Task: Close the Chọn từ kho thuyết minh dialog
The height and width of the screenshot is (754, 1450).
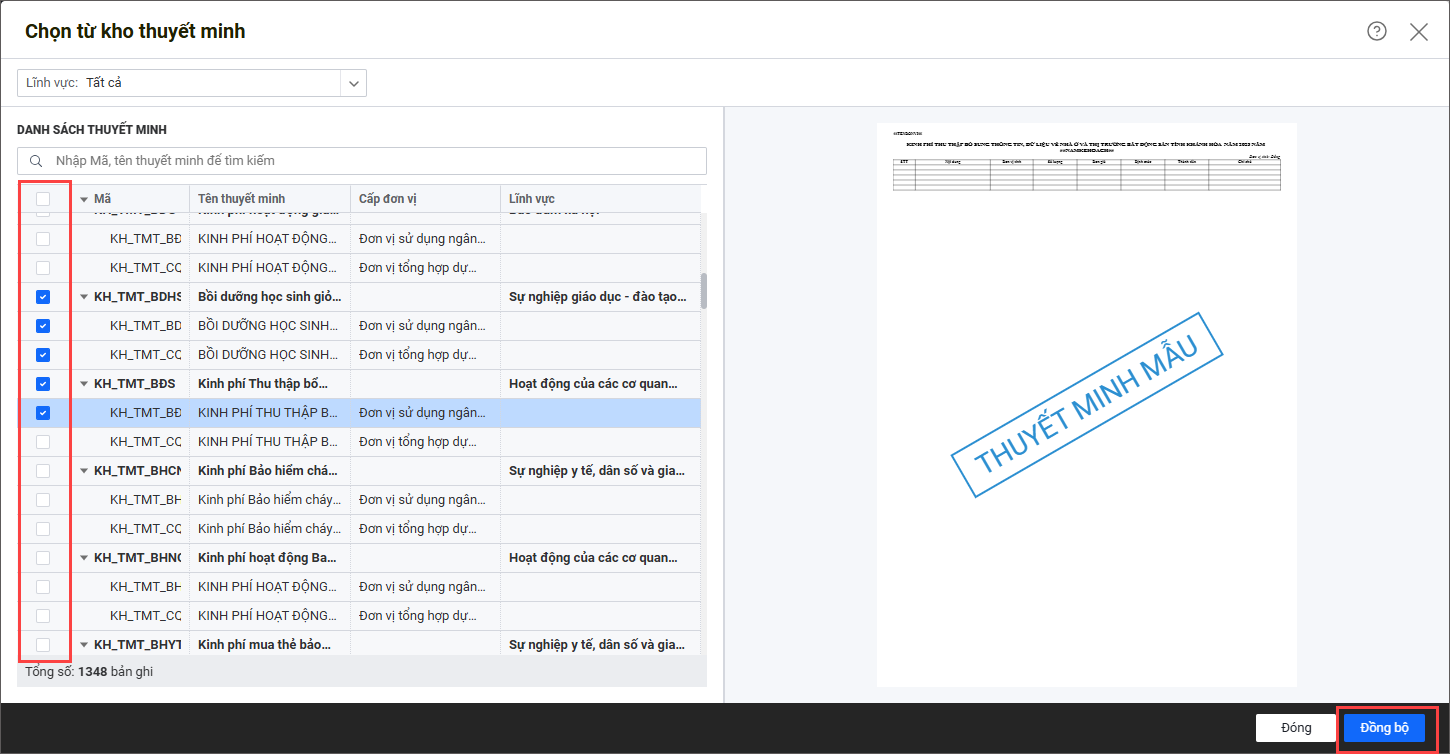Action: 1419,32
